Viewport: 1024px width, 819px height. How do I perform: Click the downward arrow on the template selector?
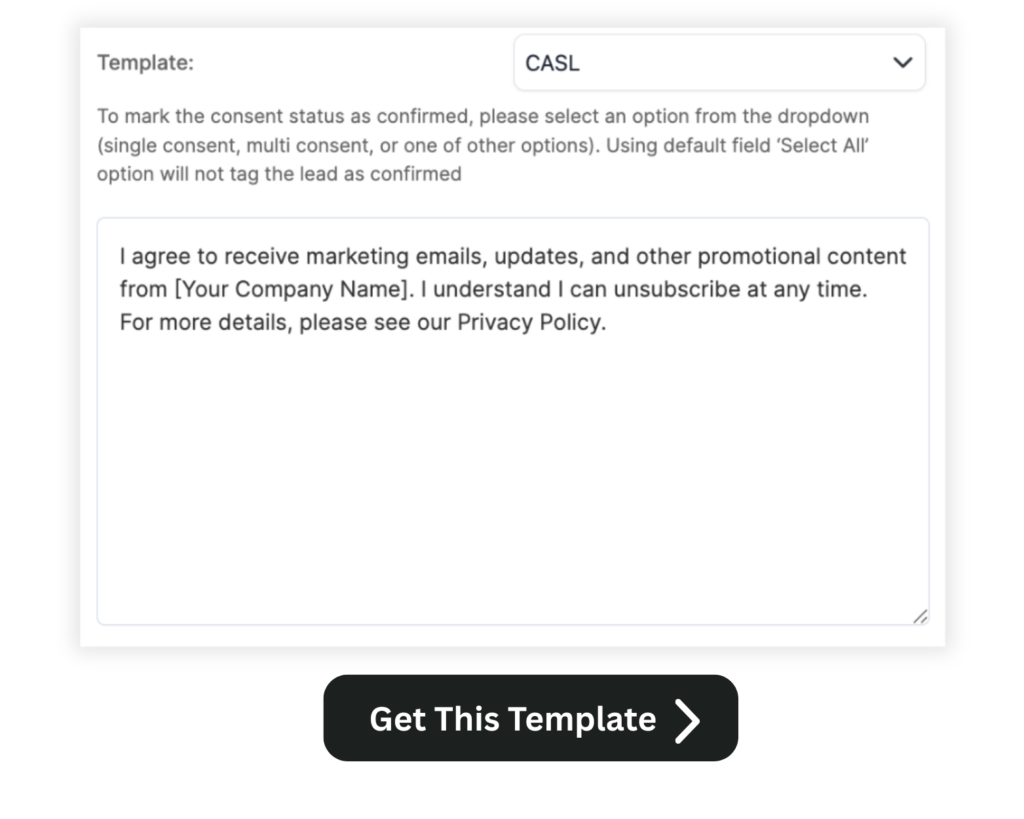[903, 62]
